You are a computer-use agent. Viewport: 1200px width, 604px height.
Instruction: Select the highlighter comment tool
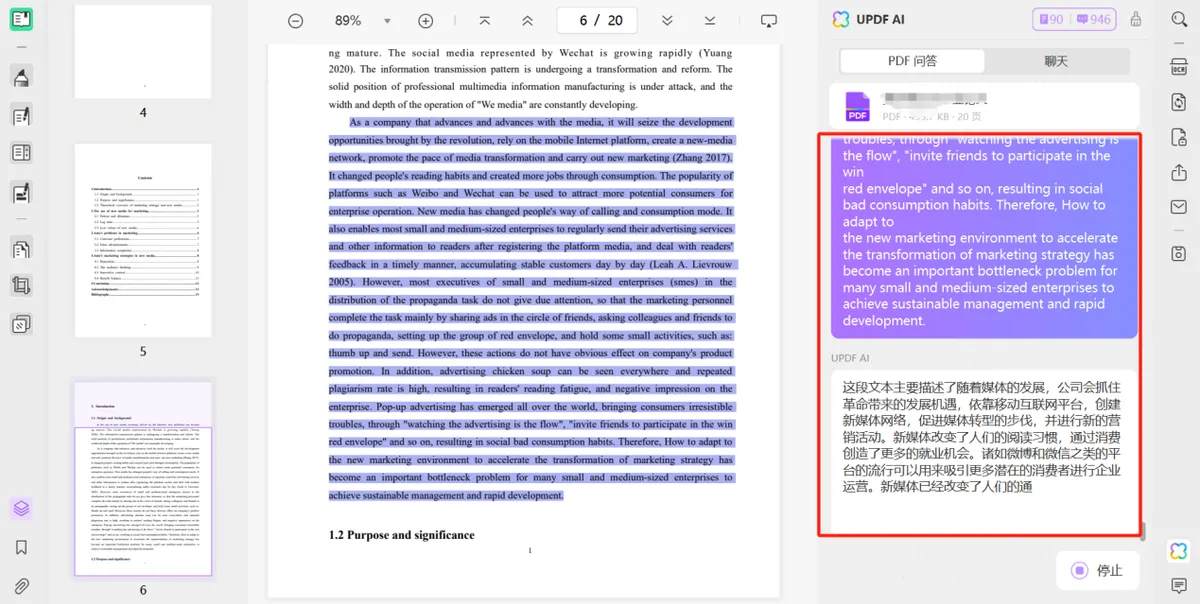pyautogui.click(x=21, y=77)
